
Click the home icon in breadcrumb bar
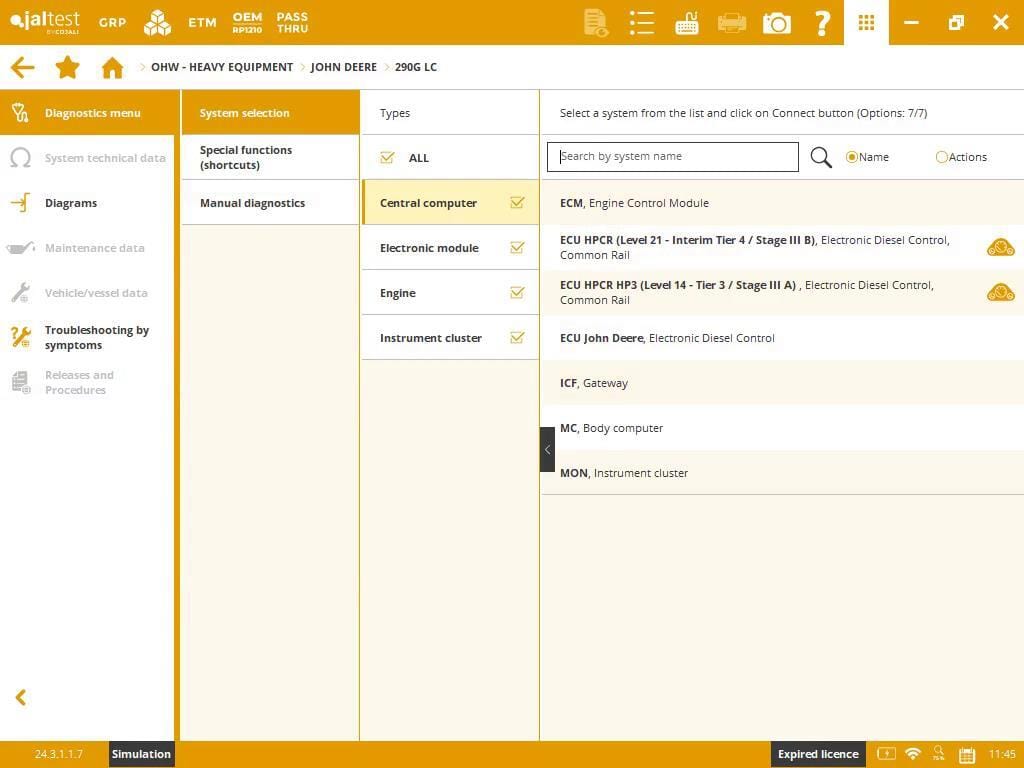(112, 67)
